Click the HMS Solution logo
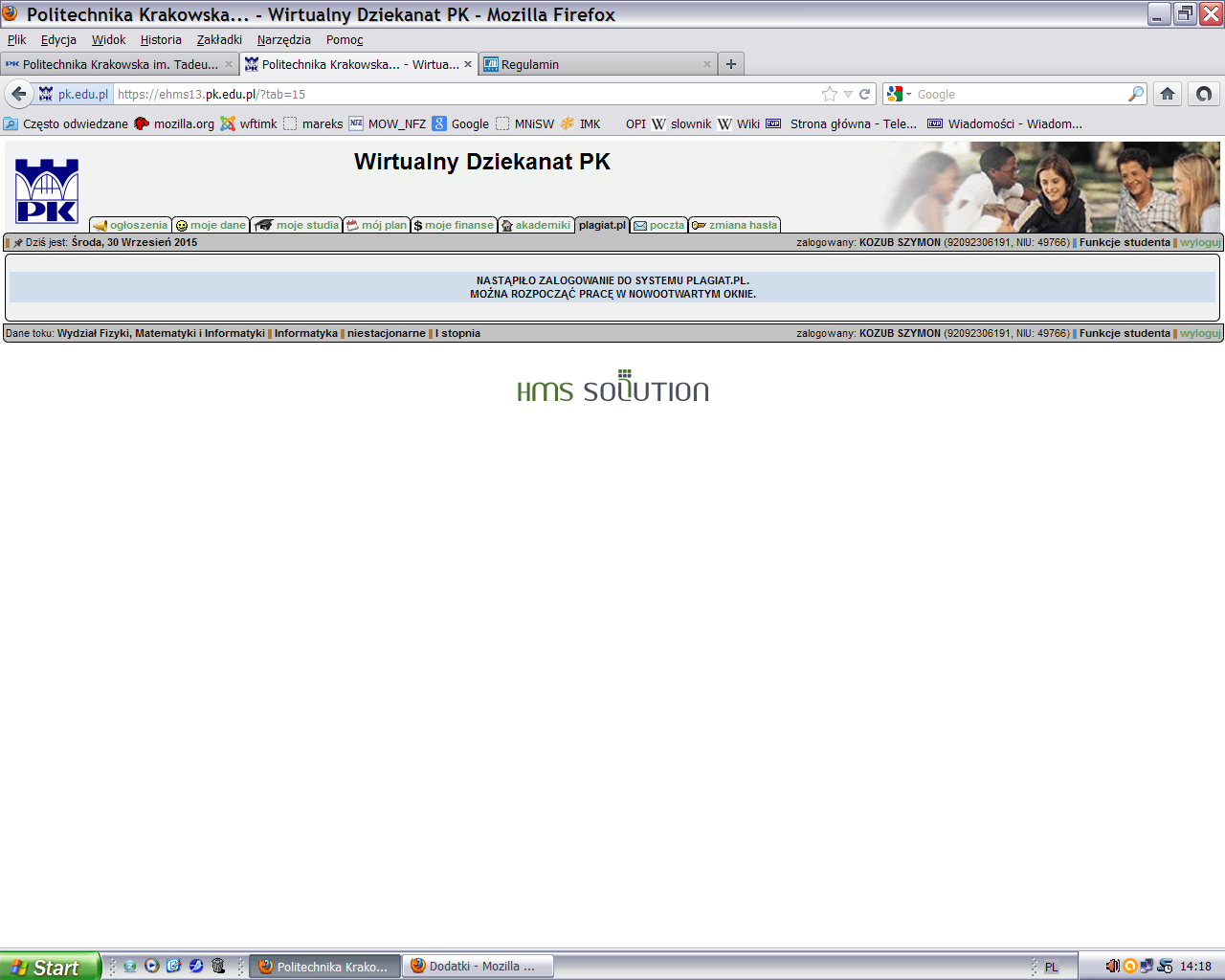The height and width of the screenshot is (980, 1225). (612, 386)
